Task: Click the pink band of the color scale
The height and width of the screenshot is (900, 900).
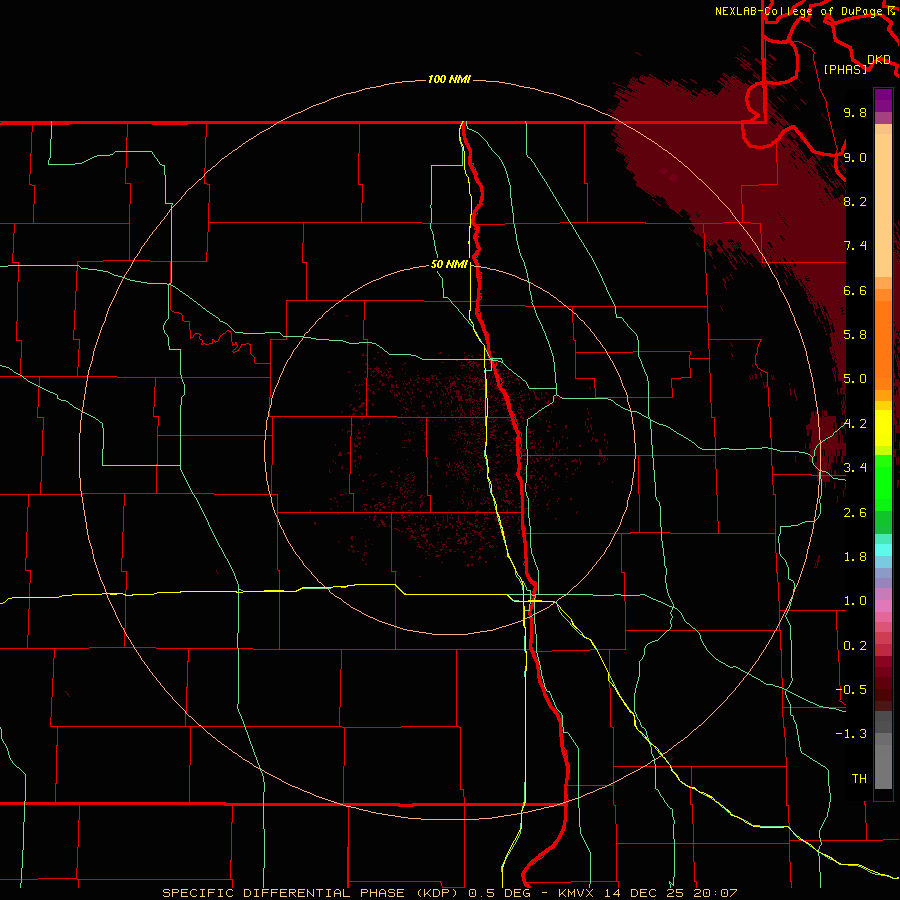Action: click(x=883, y=606)
